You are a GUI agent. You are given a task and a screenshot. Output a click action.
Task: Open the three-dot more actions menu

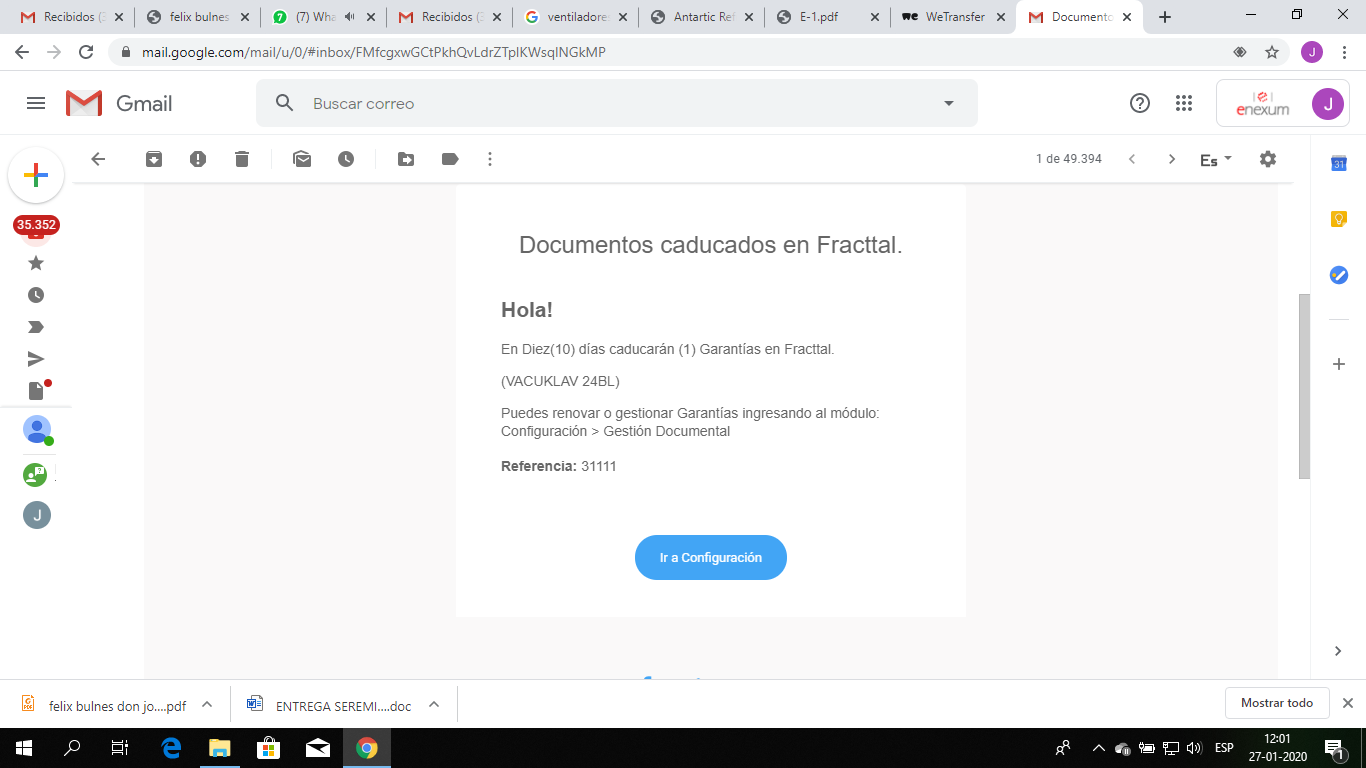pyautogui.click(x=490, y=159)
